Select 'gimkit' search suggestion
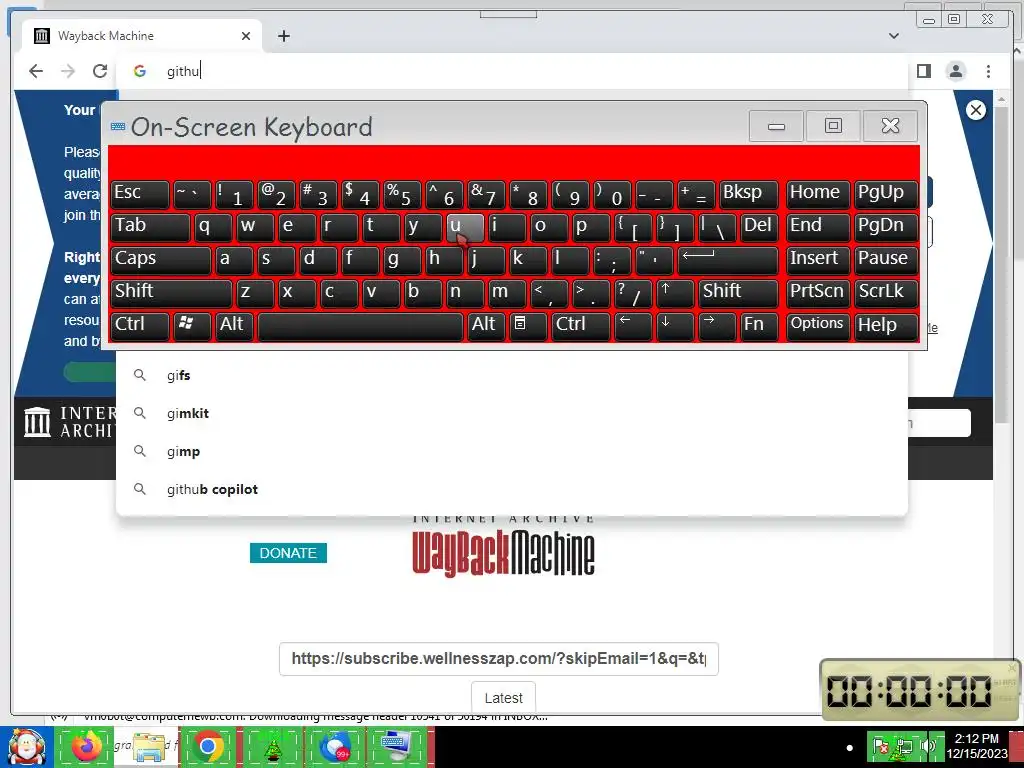 [512, 413]
